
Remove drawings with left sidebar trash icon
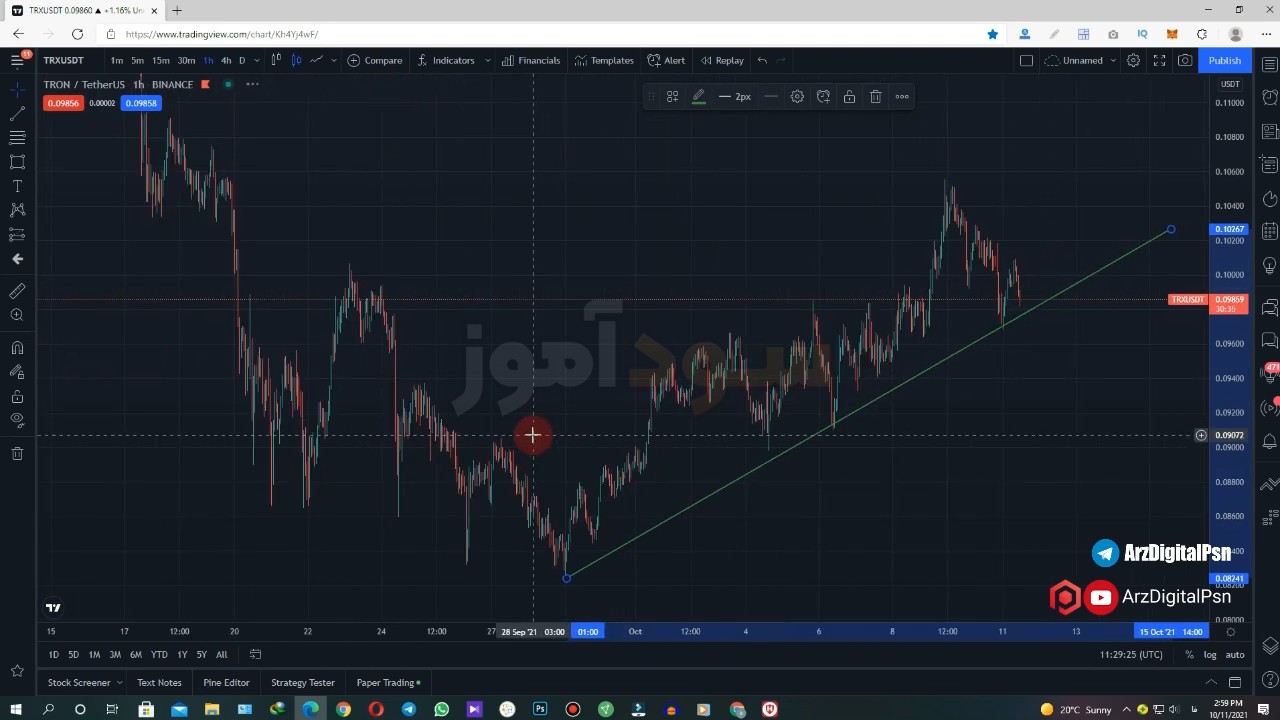point(17,454)
